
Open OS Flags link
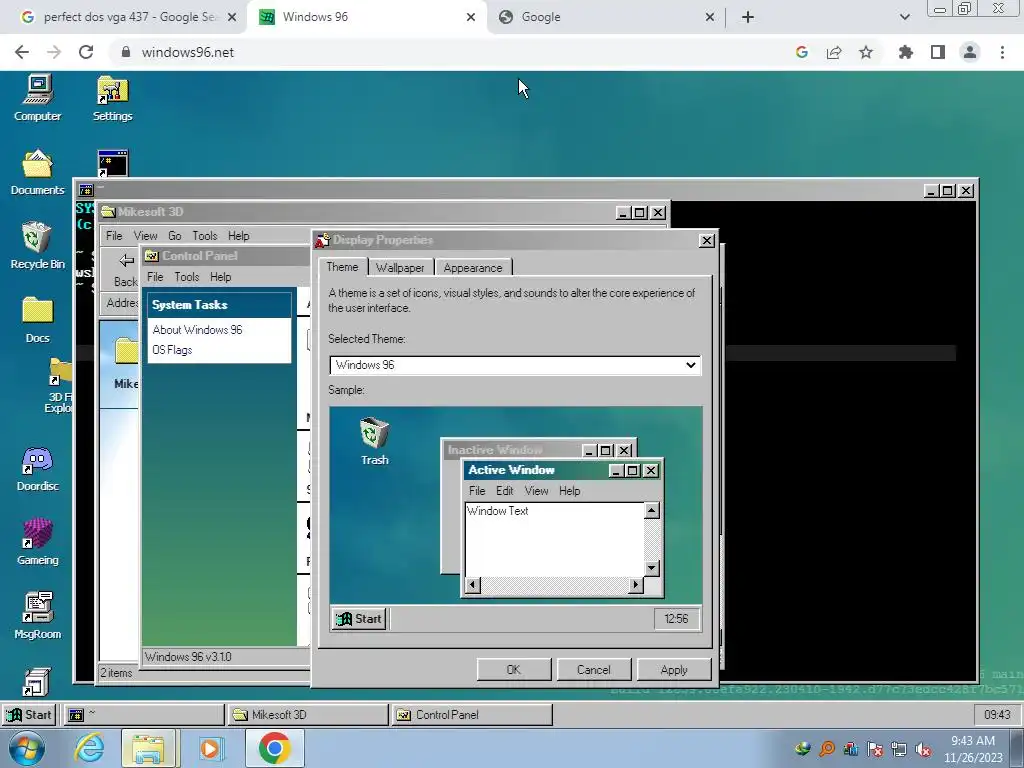point(172,350)
